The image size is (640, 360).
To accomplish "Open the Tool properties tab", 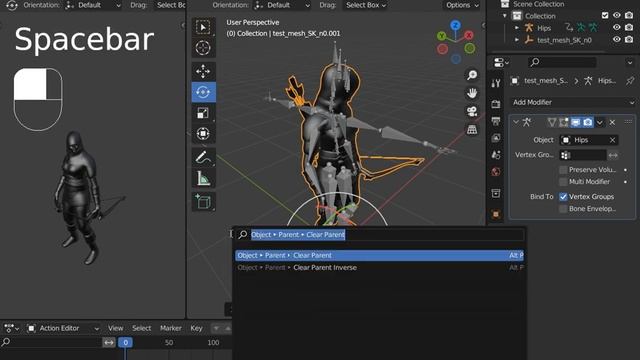I will point(496,83).
